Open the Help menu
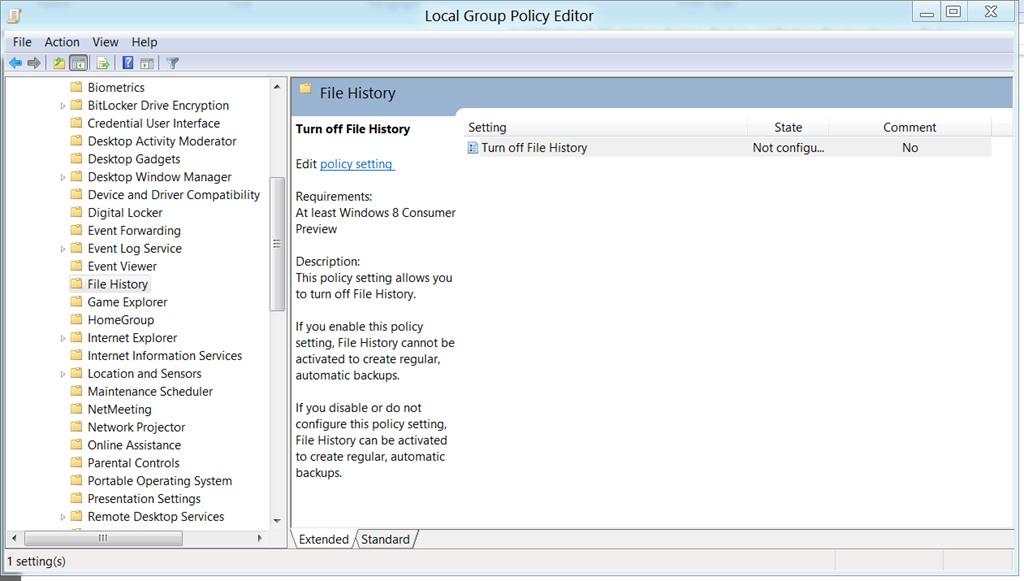 [144, 42]
